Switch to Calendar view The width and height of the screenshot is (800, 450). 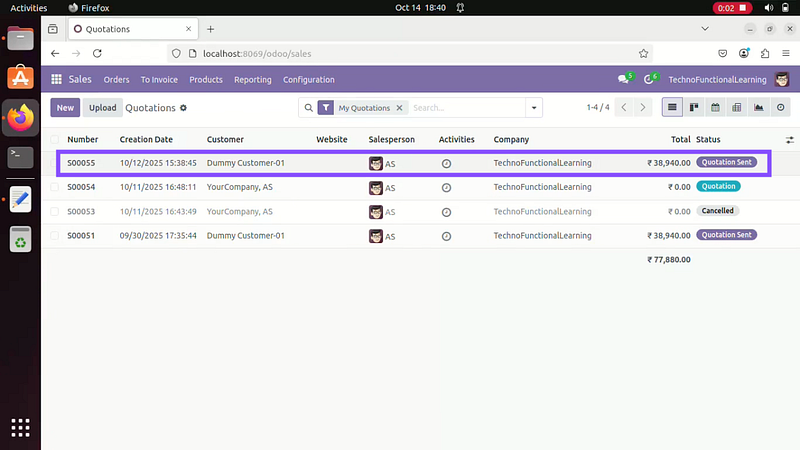pyautogui.click(x=715, y=107)
